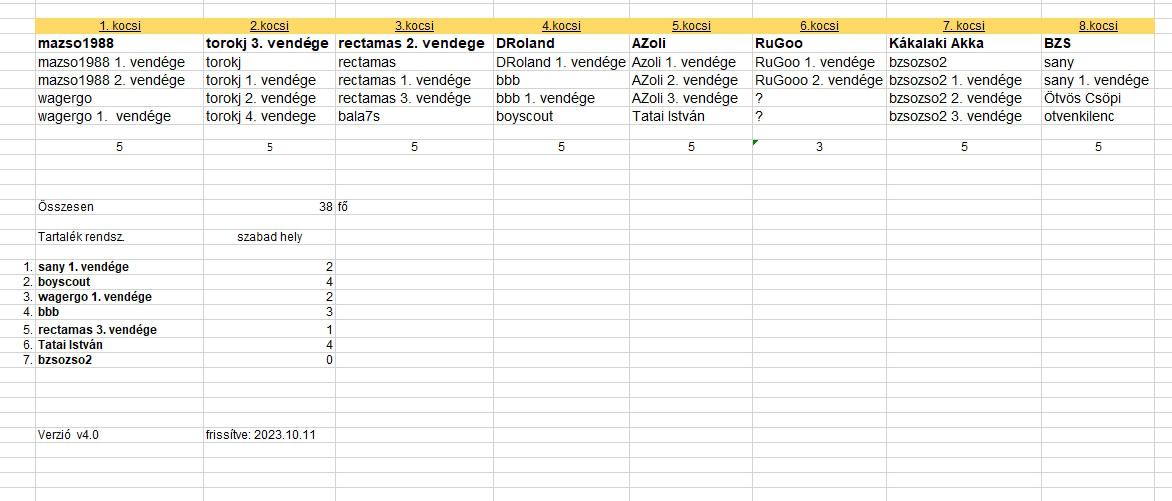
Task: Select cell with value 3 under RuGoo
Action: [819, 147]
